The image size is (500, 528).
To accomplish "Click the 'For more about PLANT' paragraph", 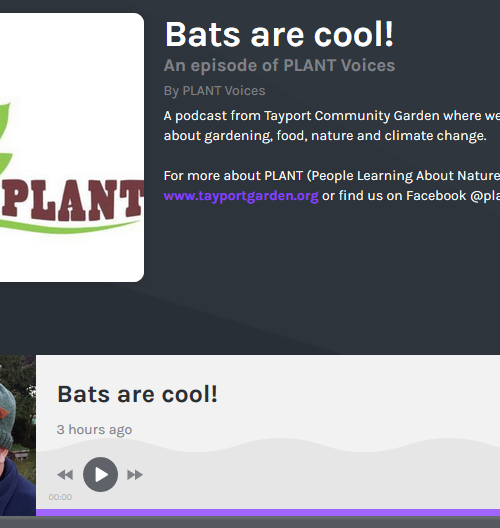I will point(332,186).
